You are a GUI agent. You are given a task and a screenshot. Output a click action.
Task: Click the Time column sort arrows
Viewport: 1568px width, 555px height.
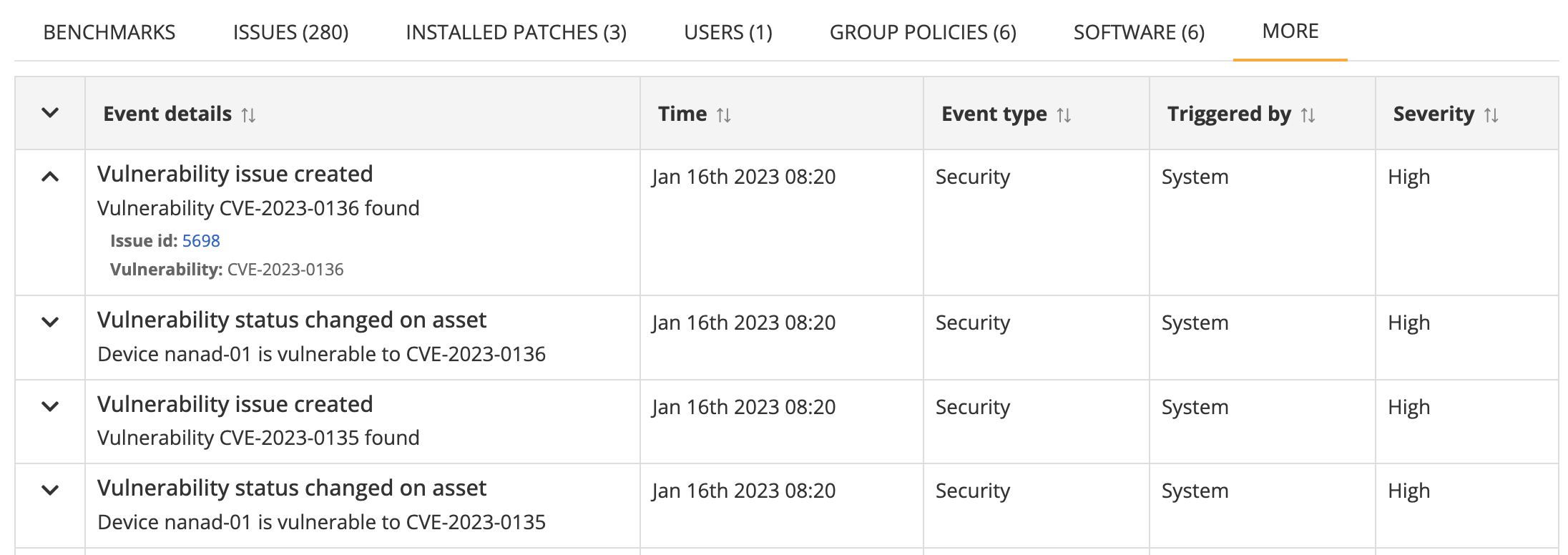(723, 115)
